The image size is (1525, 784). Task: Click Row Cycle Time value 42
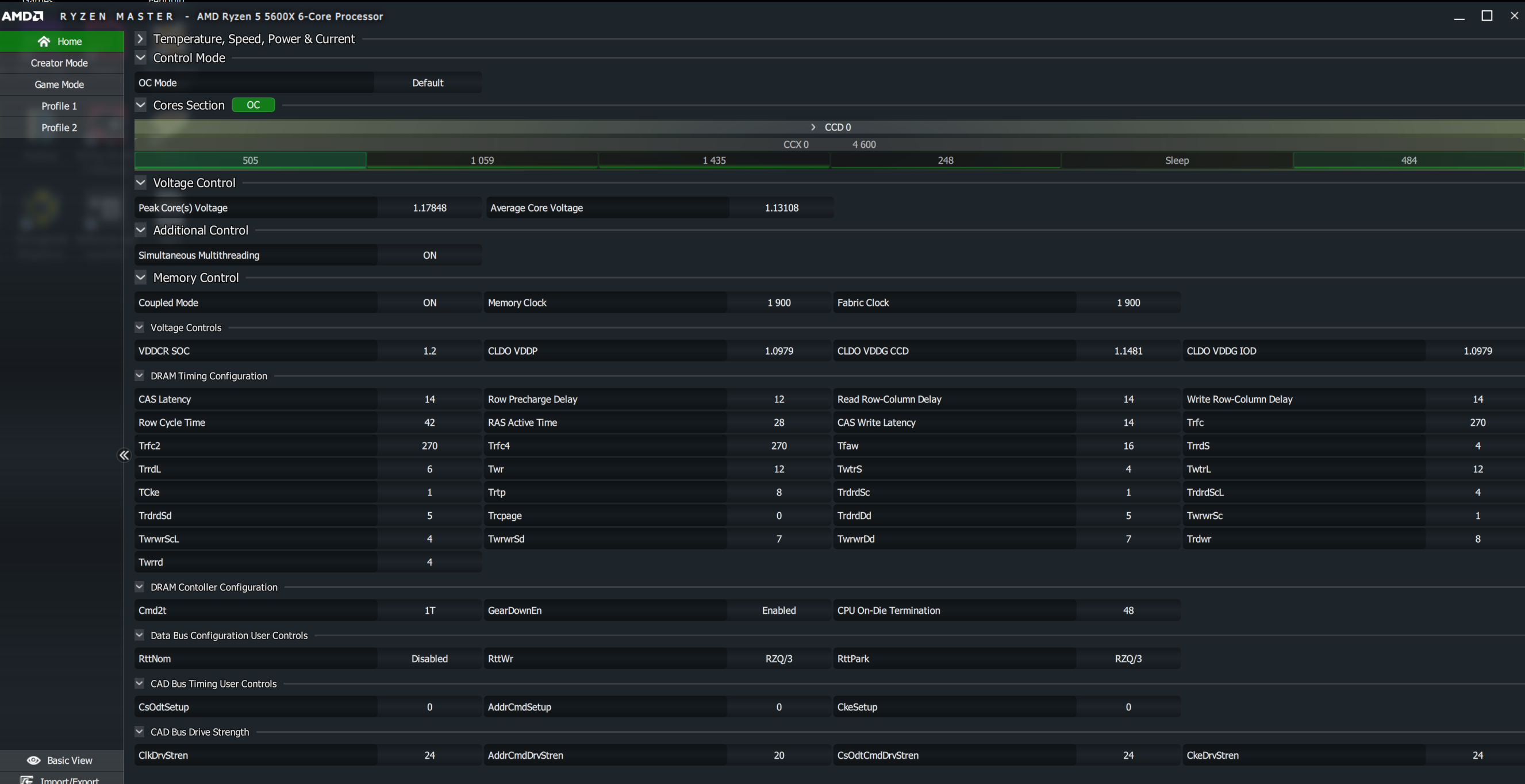coord(430,423)
